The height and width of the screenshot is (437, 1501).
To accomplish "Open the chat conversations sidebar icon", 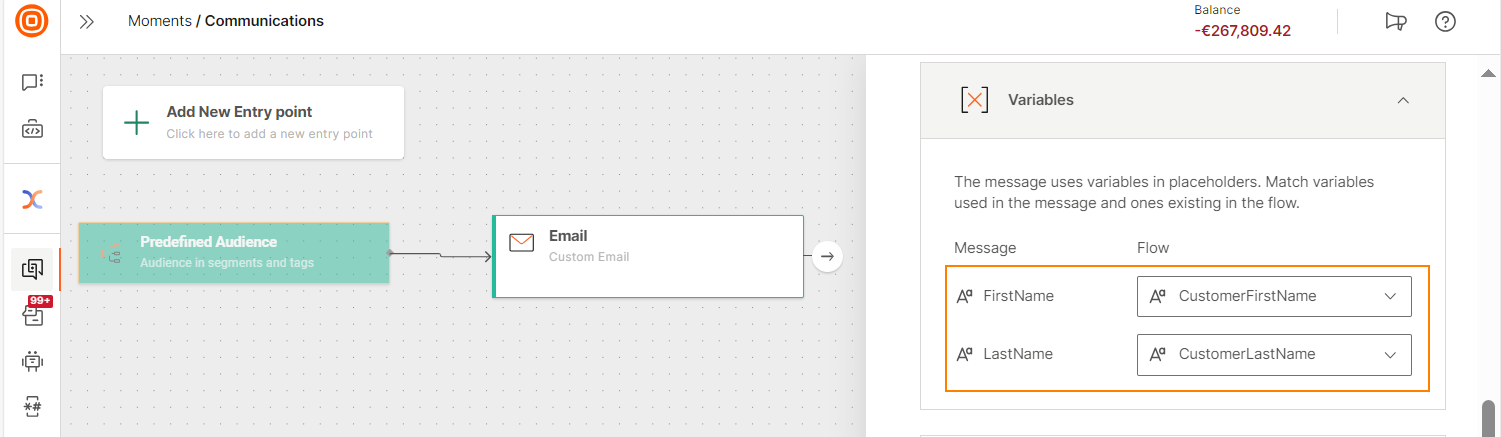I will click(x=32, y=82).
